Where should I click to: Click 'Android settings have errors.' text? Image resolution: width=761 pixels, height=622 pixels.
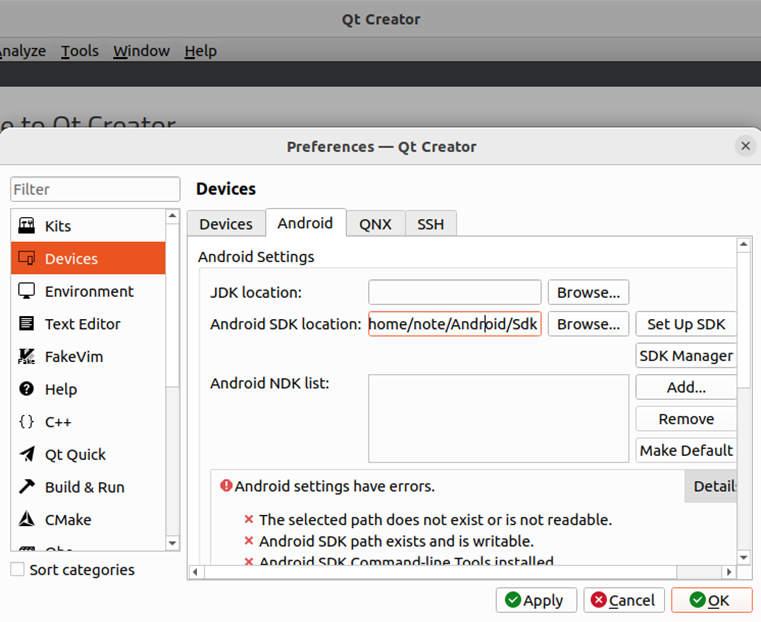click(x=335, y=486)
